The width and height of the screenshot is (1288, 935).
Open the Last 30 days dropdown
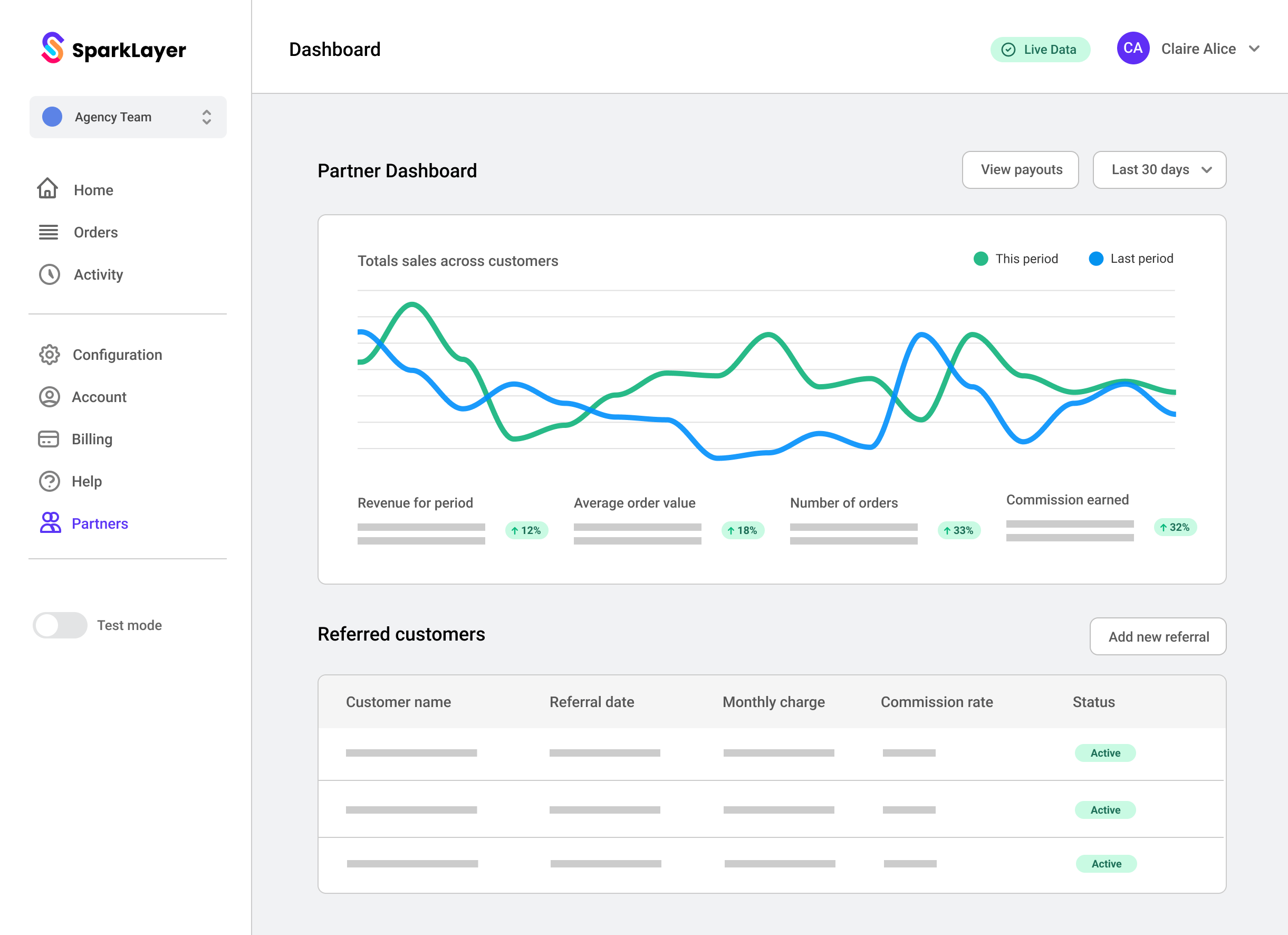[1159, 170]
